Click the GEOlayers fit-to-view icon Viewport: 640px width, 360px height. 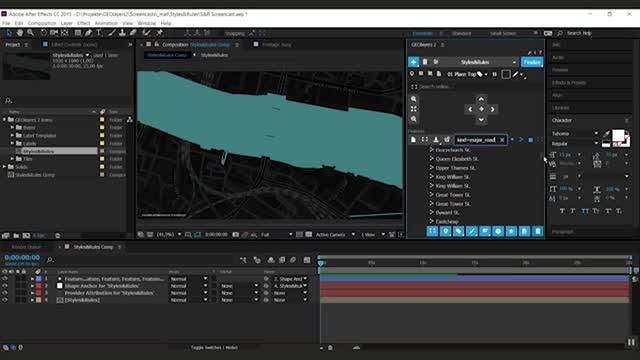click(x=413, y=109)
